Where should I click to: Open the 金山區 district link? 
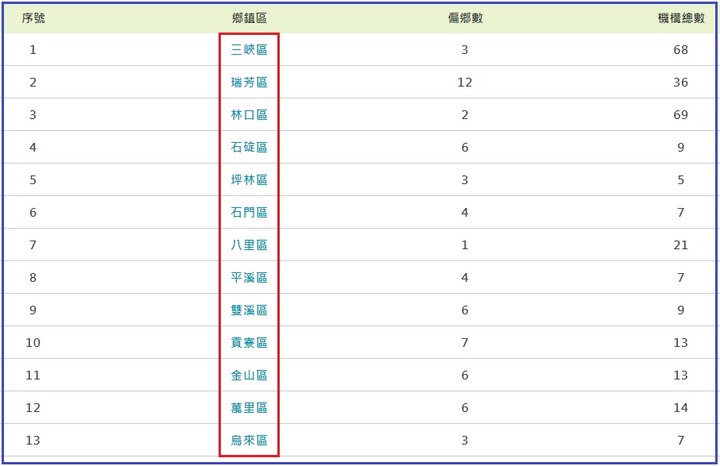pyautogui.click(x=249, y=375)
